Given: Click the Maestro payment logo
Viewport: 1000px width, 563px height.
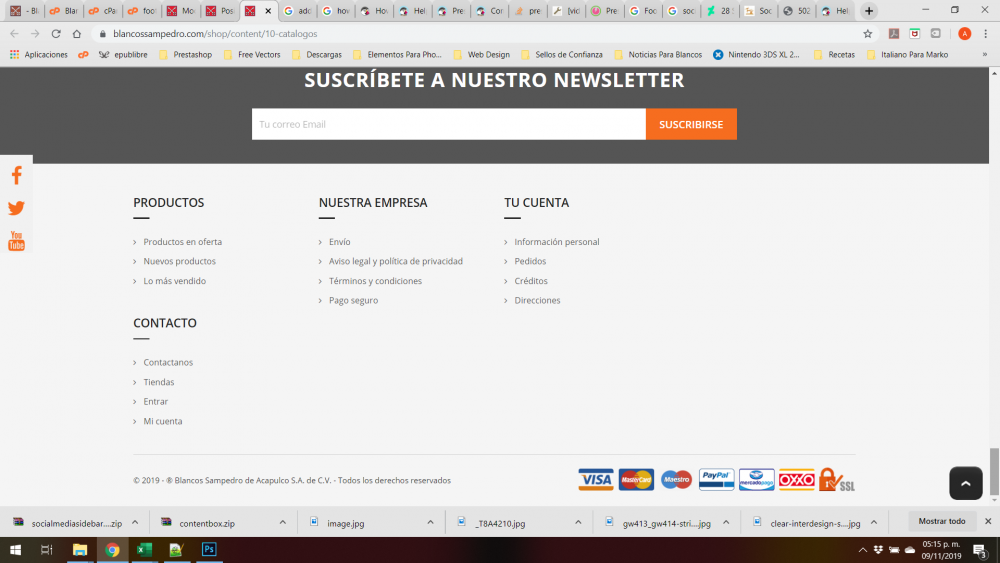Looking at the screenshot, I should (x=676, y=479).
